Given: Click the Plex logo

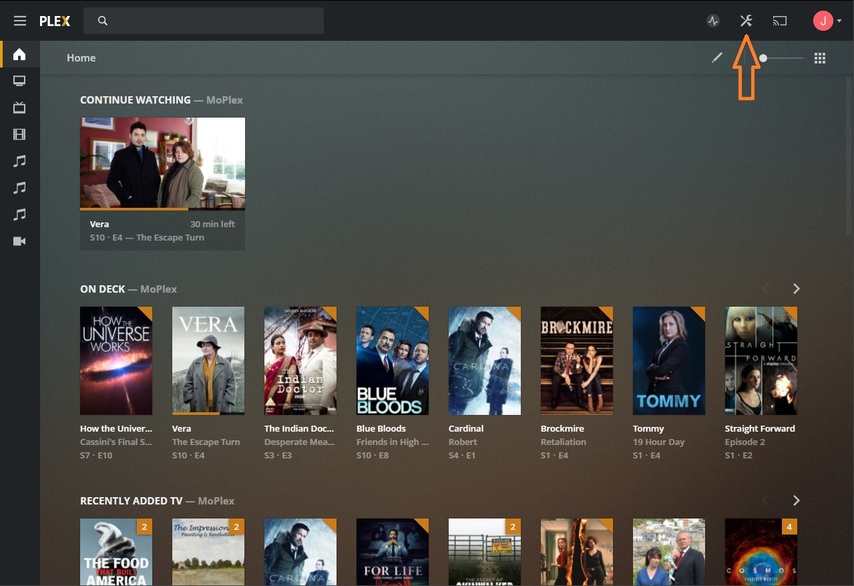Looking at the screenshot, I should point(54,21).
